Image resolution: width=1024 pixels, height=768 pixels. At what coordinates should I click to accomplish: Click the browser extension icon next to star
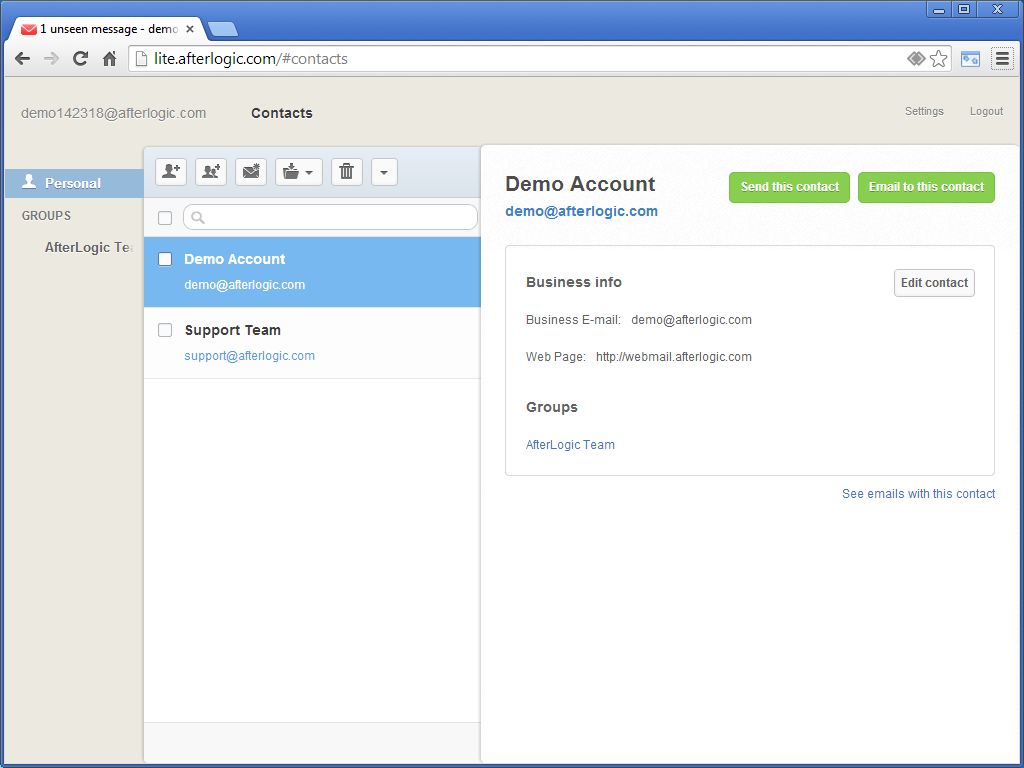point(970,59)
